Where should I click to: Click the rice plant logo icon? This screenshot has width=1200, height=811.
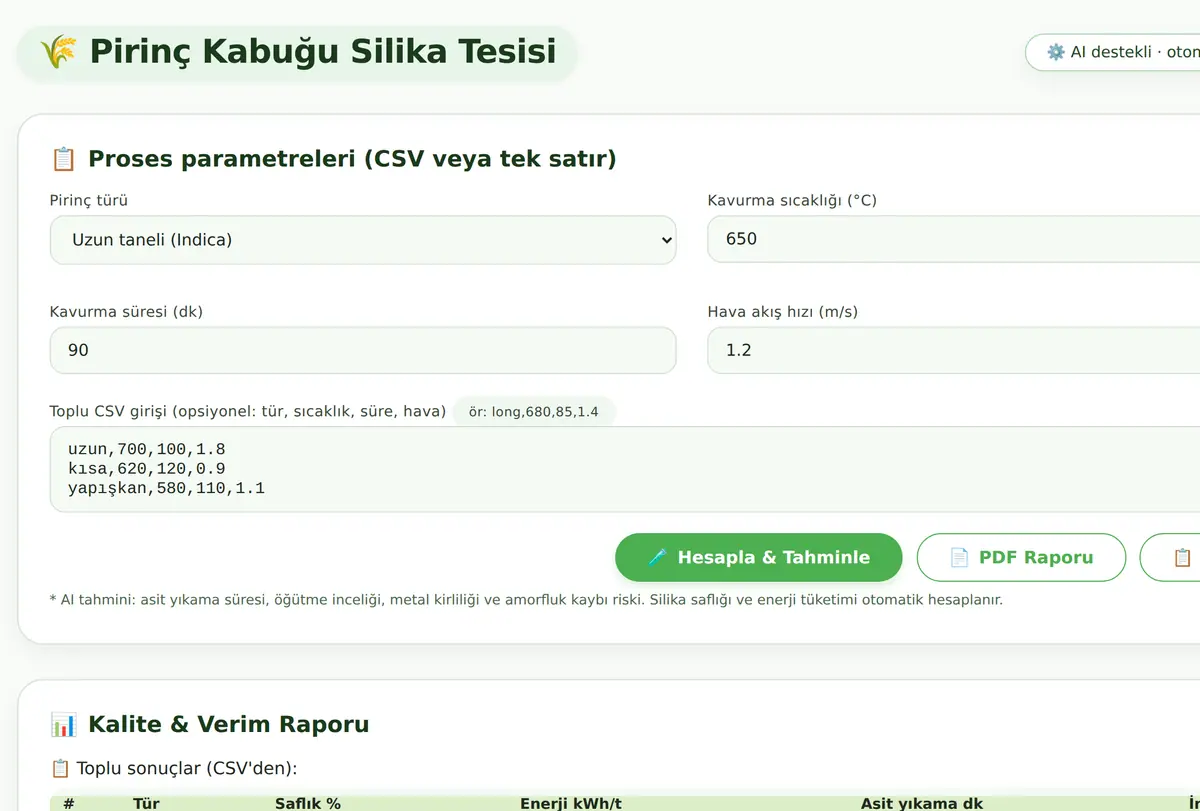(x=58, y=51)
